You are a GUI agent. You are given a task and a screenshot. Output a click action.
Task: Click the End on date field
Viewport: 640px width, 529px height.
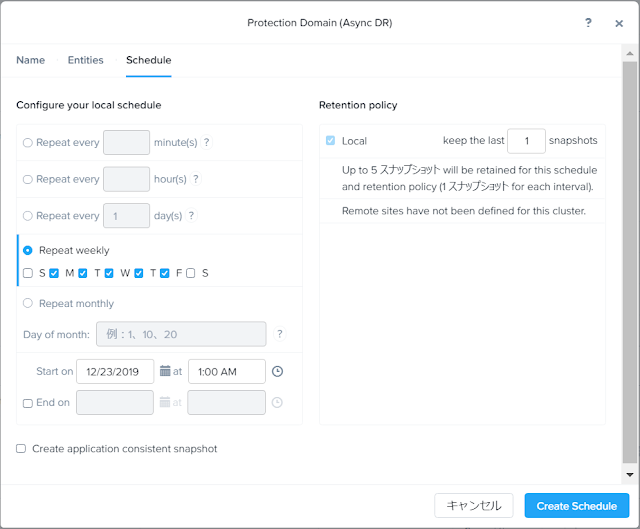pos(115,402)
